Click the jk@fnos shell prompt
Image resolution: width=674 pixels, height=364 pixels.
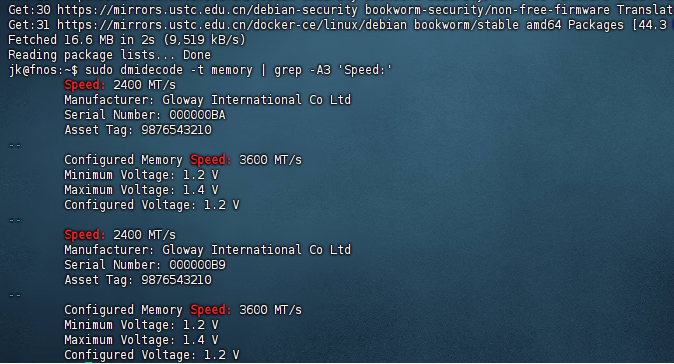43,70
